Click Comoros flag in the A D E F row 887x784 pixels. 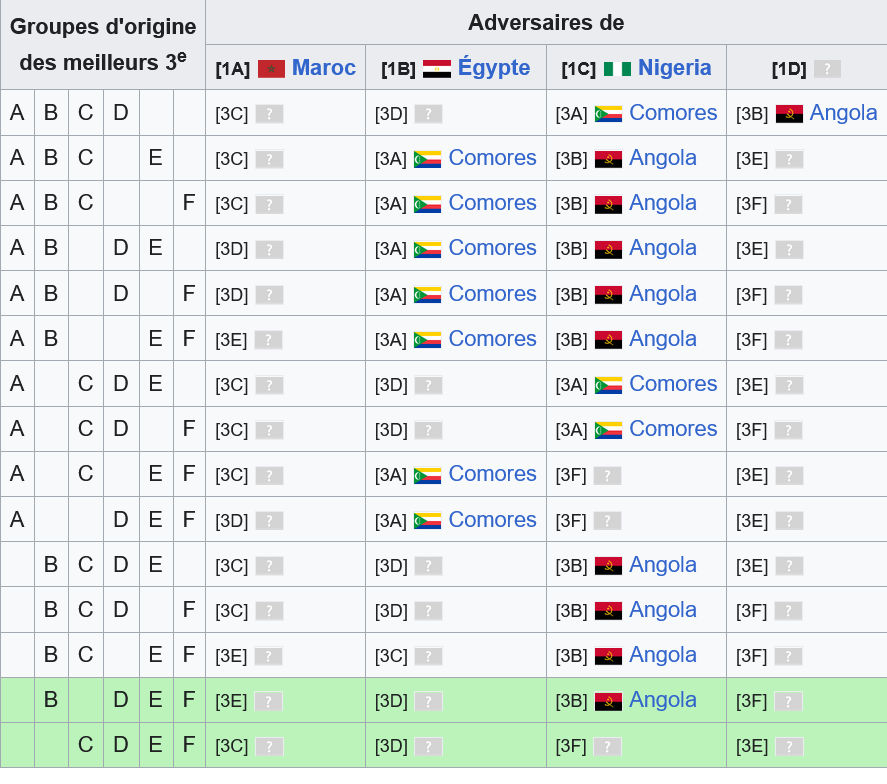pos(428,521)
